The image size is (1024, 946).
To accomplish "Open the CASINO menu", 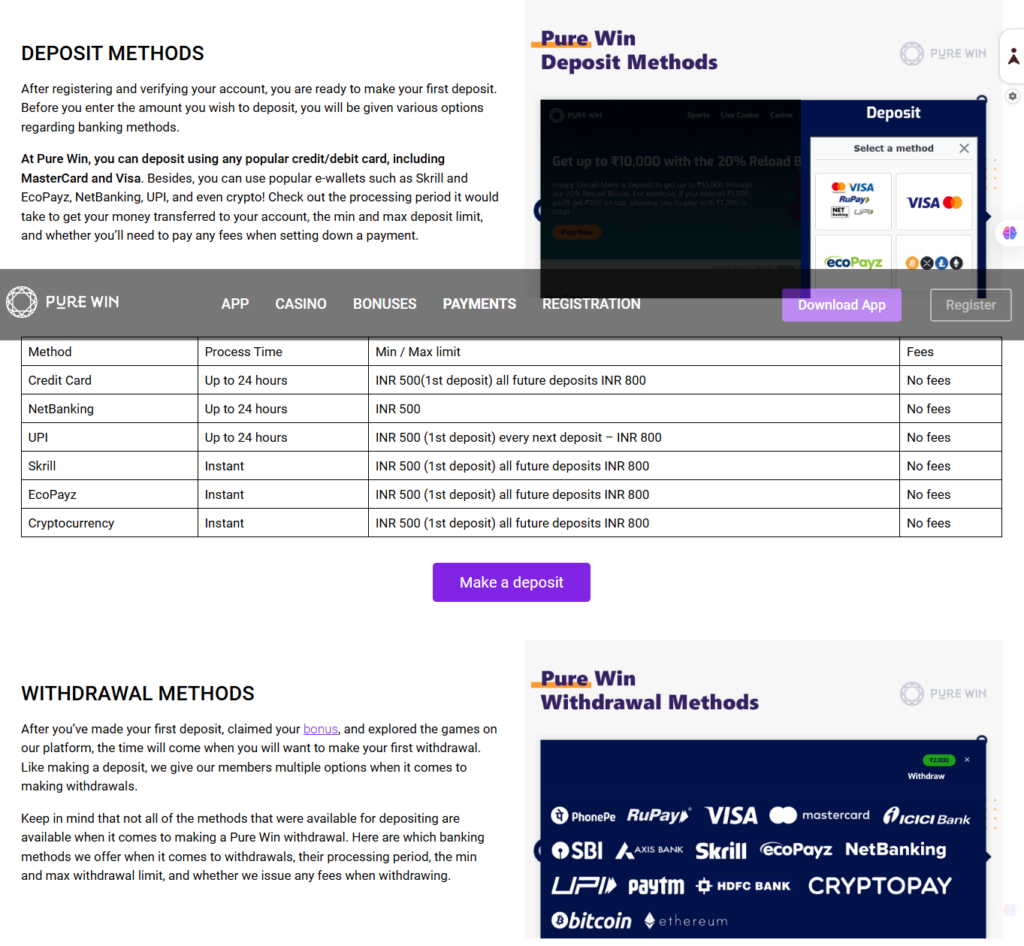I will pos(301,304).
